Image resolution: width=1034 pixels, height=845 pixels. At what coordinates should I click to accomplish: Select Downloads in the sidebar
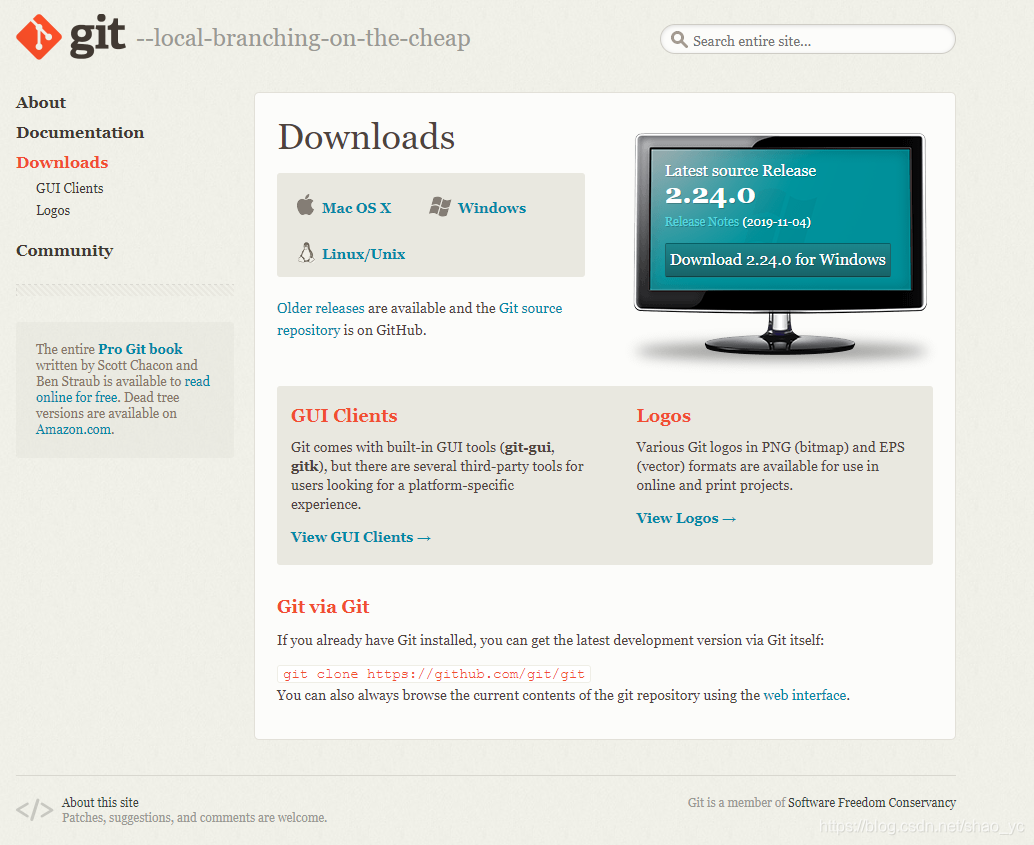62,162
